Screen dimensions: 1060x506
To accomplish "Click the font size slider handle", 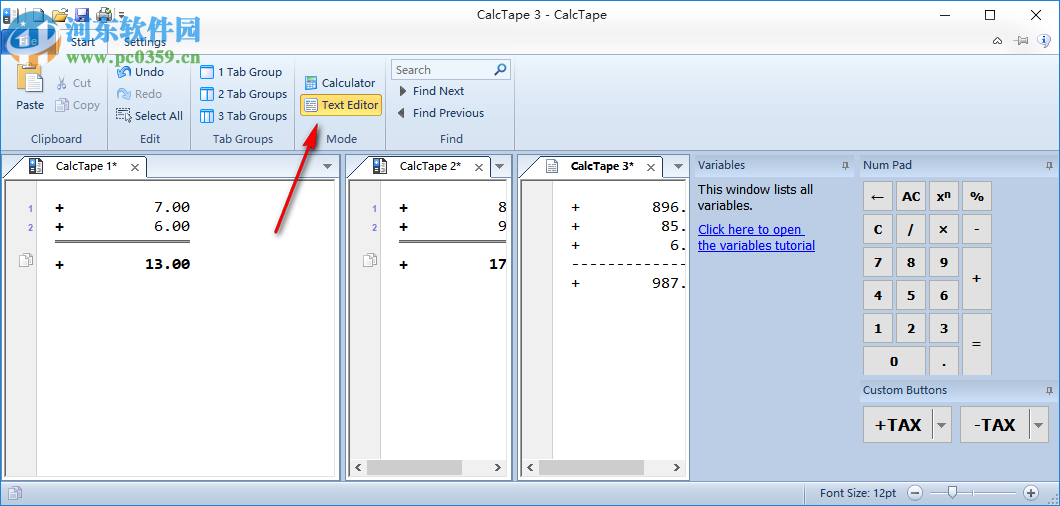I will (x=952, y=492).
